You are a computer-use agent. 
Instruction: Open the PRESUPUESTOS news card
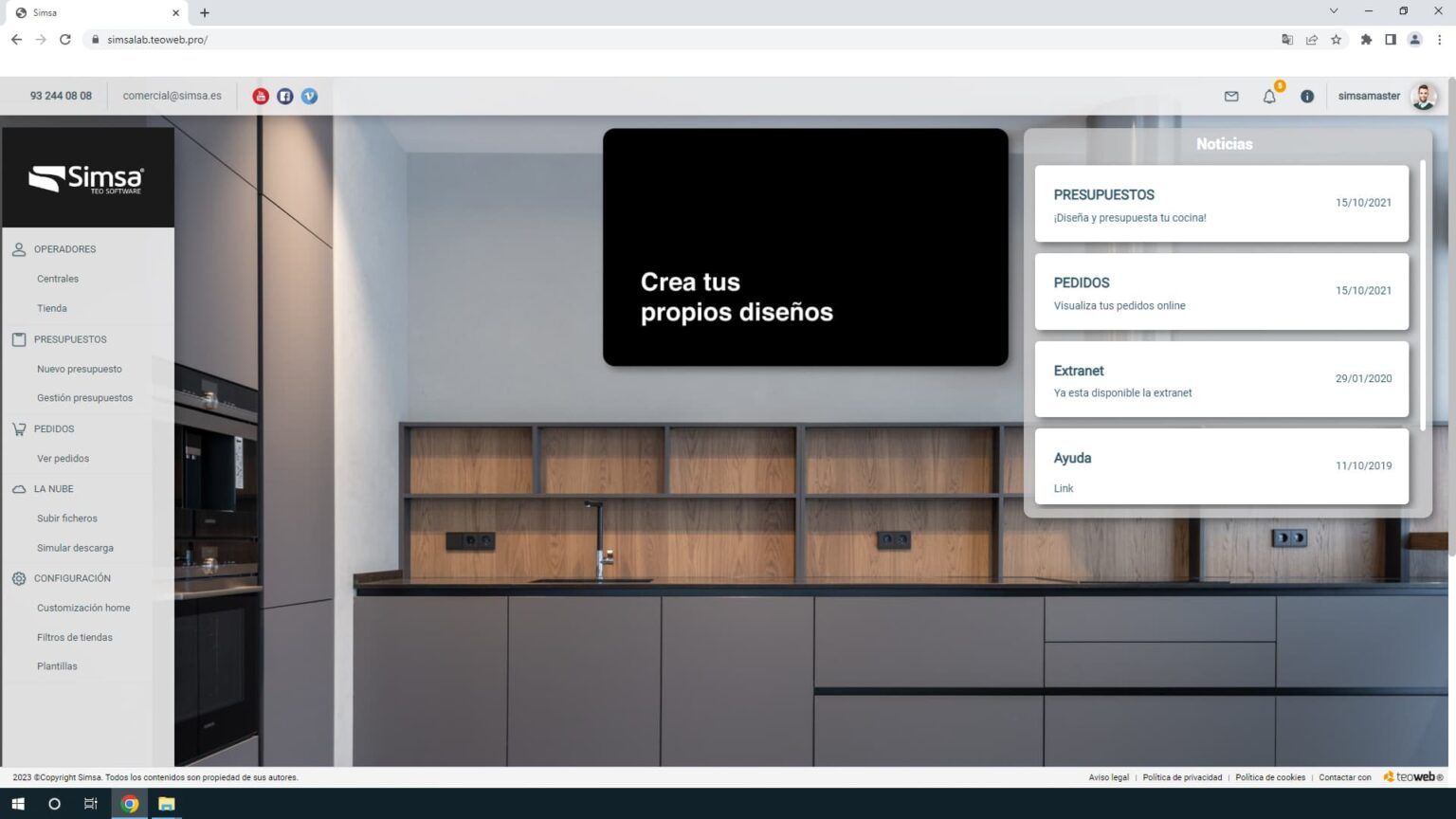[x=1221, y=204]
